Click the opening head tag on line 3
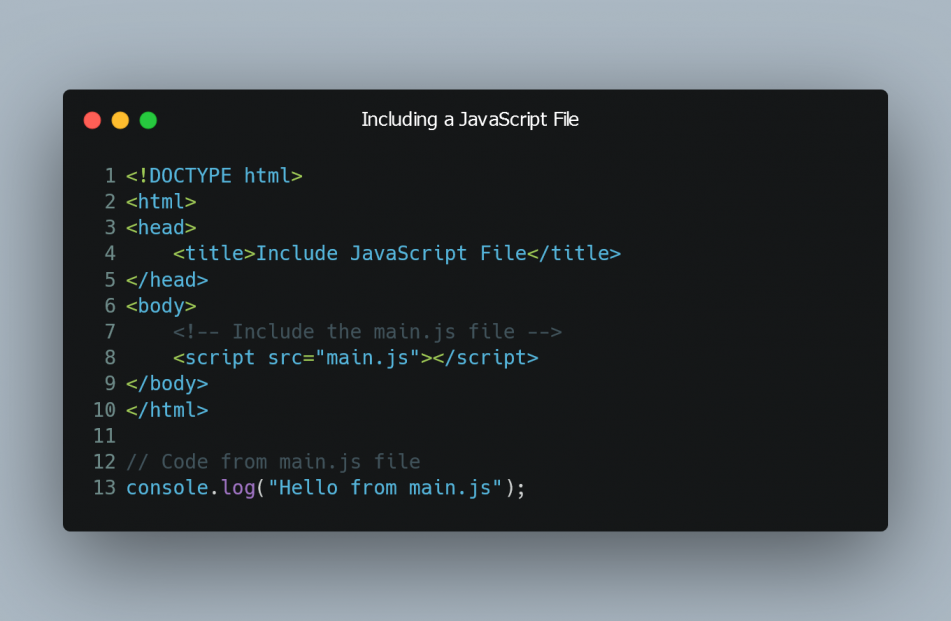This screenshot has width=951, height=621. point(161,227)
